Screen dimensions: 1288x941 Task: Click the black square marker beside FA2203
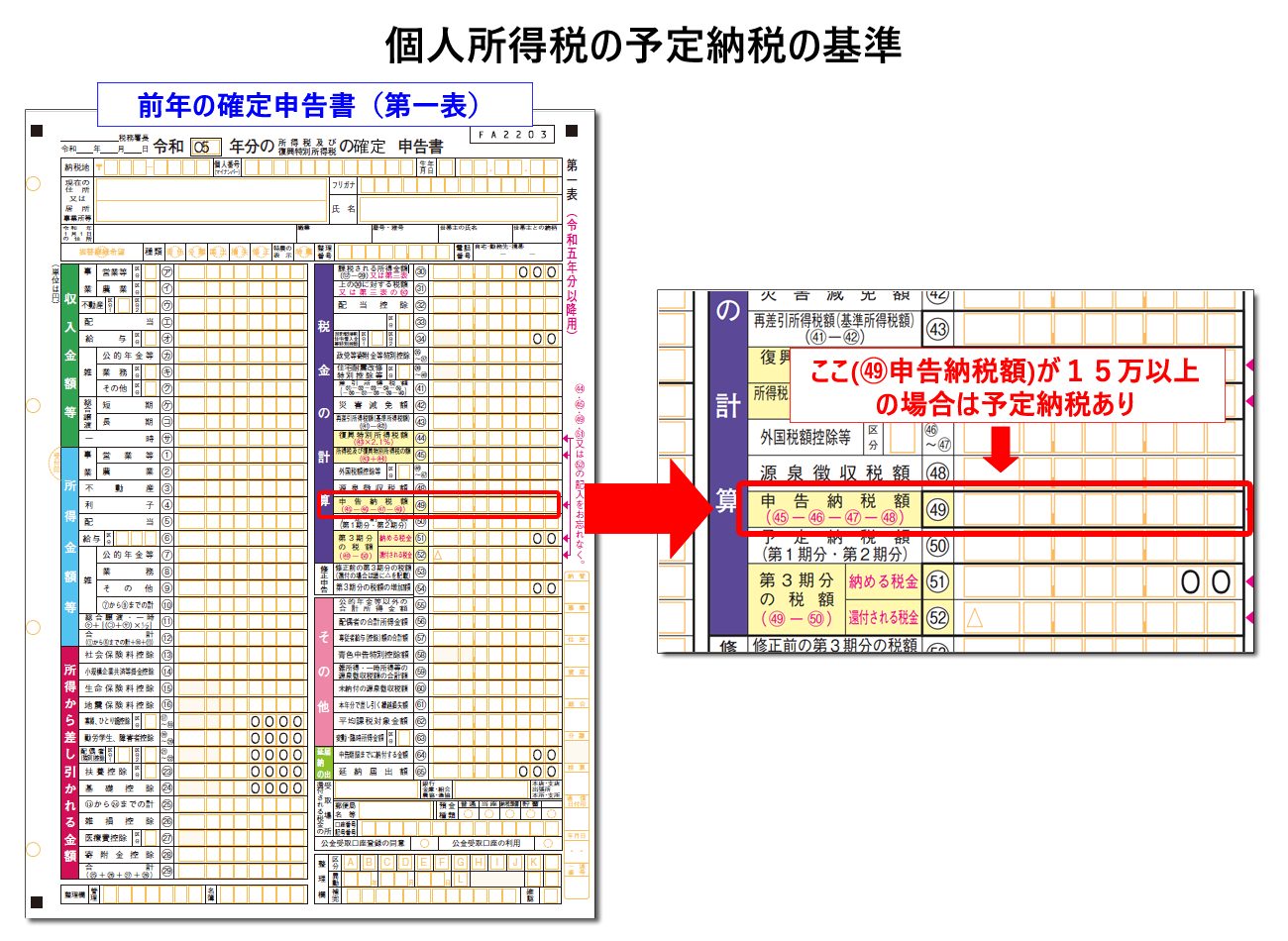tap(572, 131)
